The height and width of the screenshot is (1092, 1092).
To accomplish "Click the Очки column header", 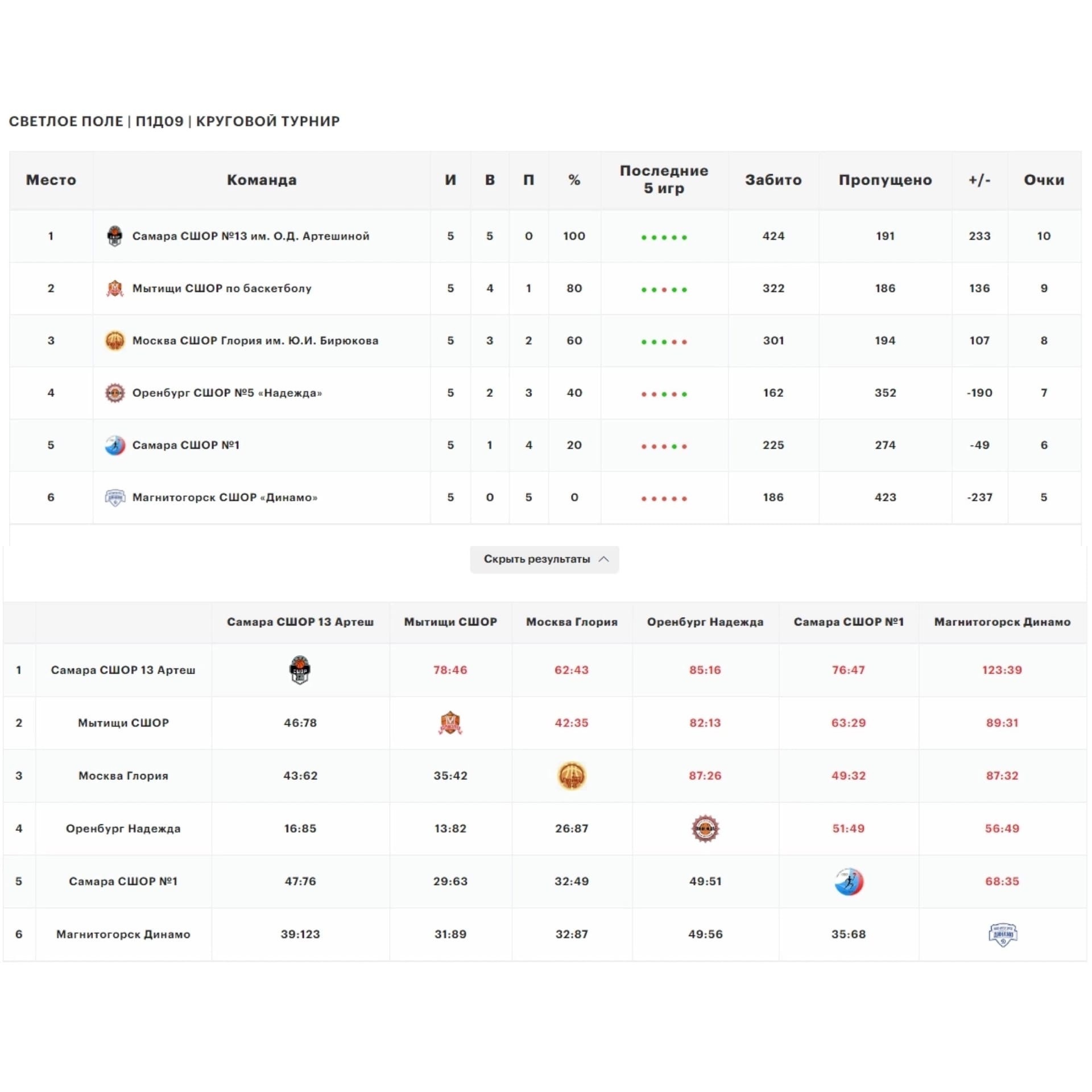I will [1044, 180].
